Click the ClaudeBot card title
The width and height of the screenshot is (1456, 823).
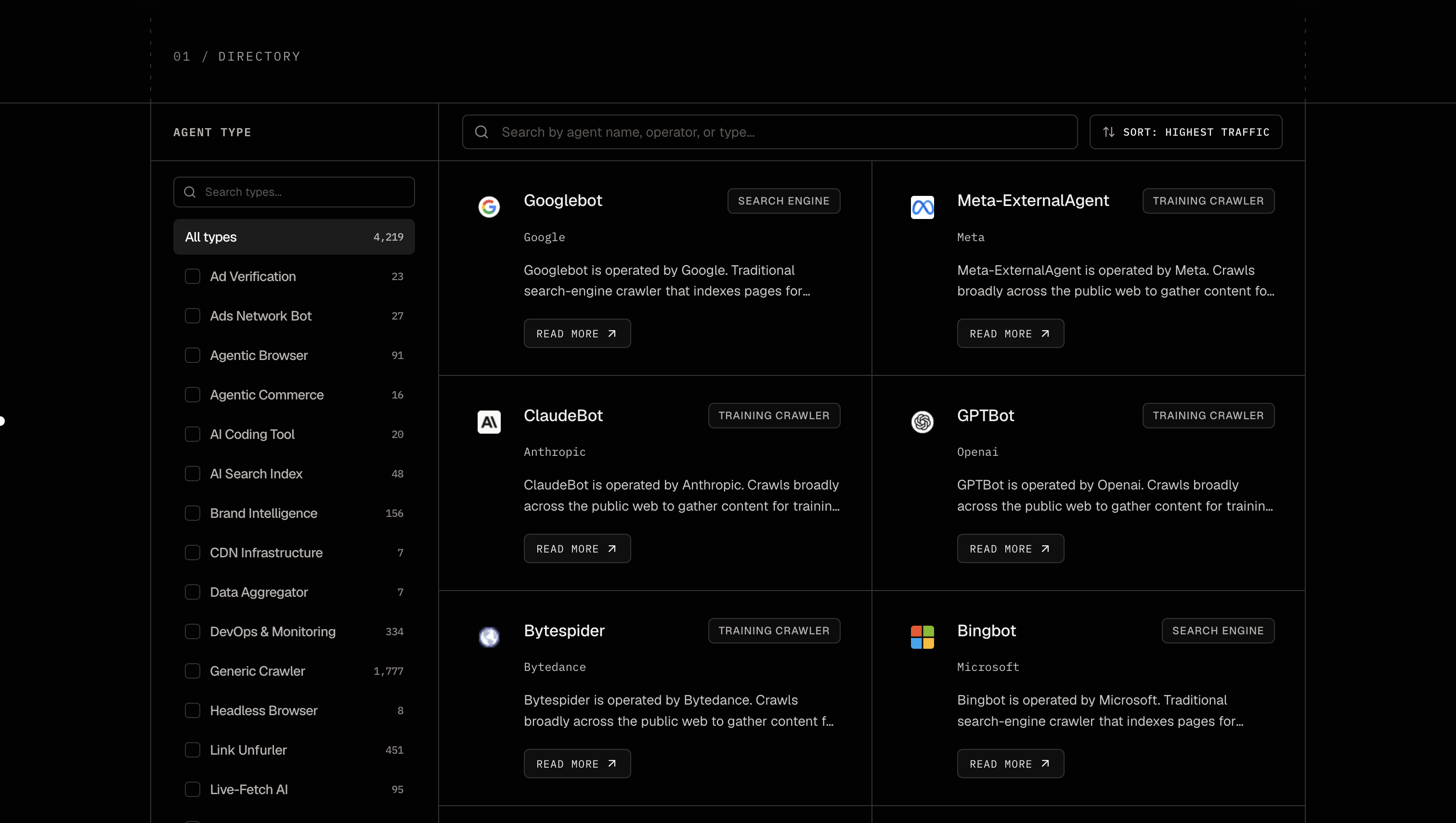pyautogui.click(x=563, y=415)
